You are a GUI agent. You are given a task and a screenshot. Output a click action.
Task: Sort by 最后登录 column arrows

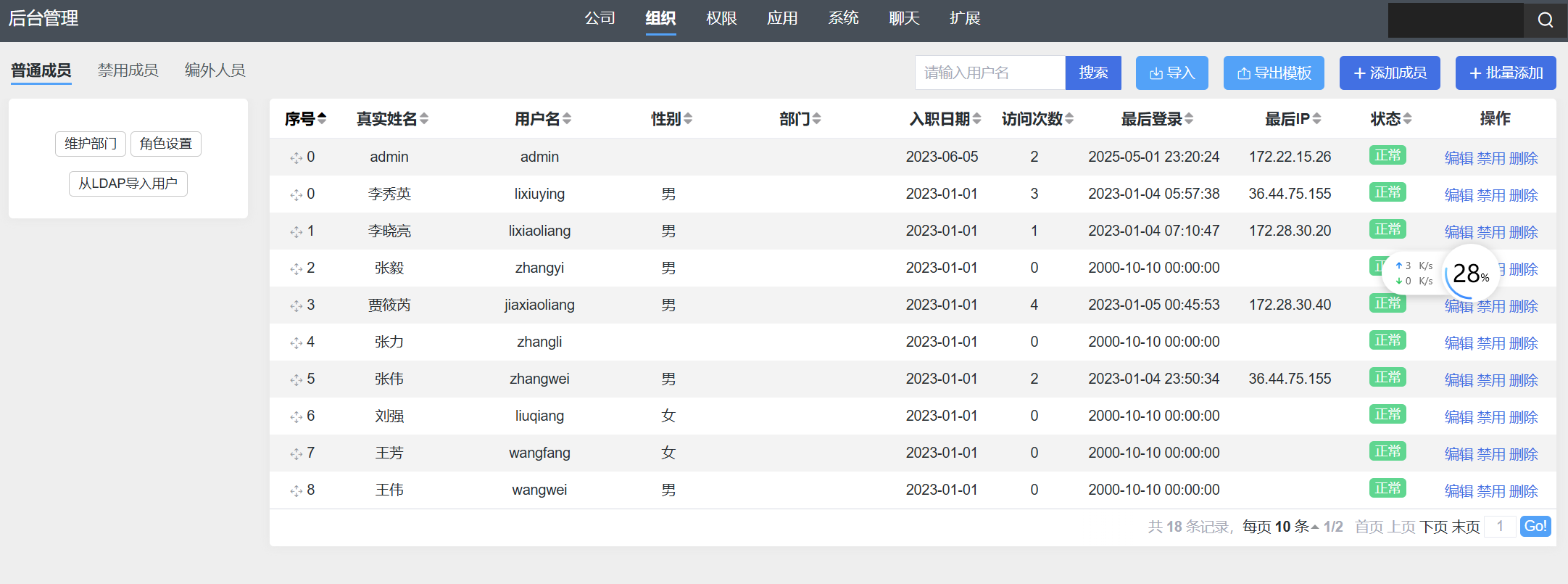(1189, 118)
